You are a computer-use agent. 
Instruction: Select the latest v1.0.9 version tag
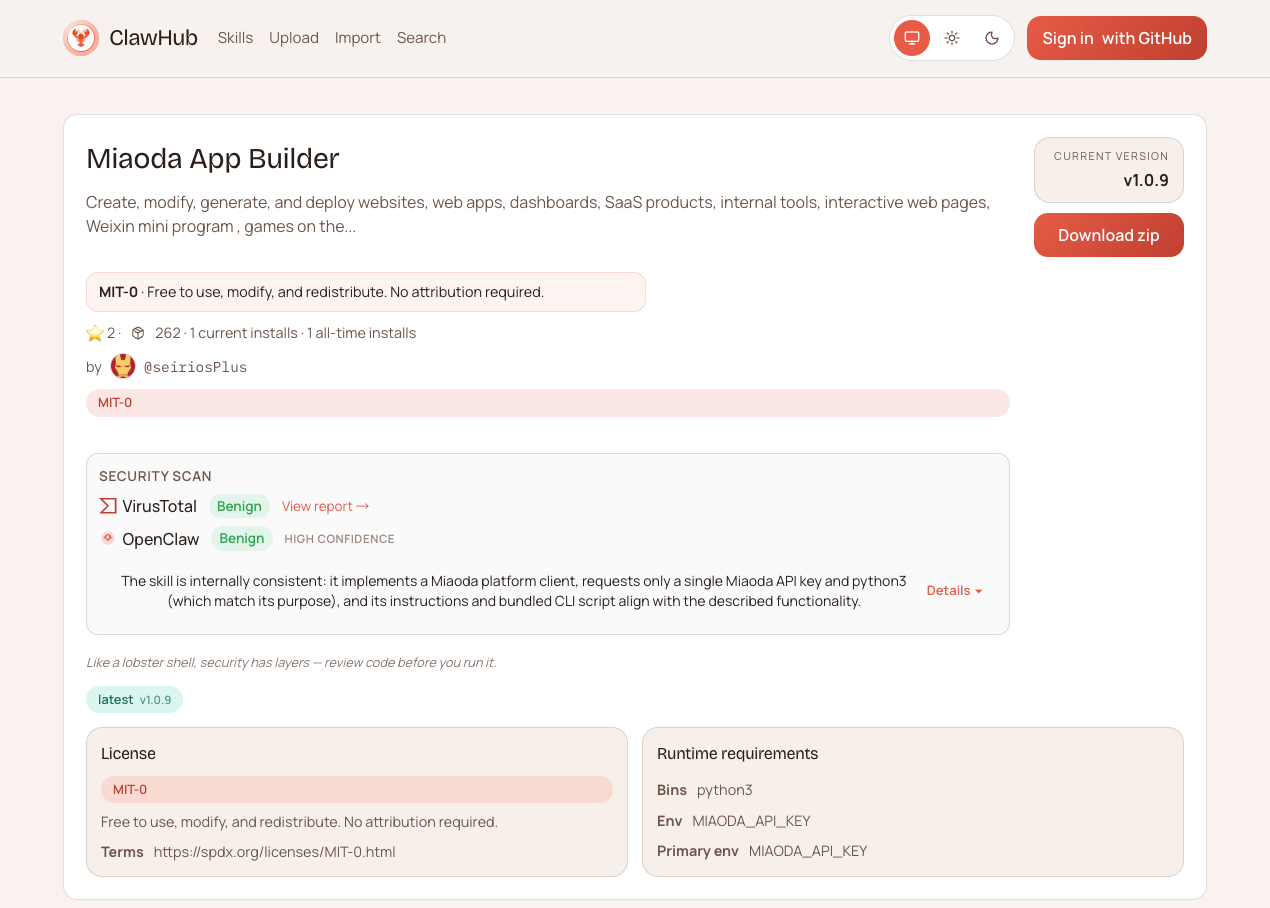tap(134, 699)
